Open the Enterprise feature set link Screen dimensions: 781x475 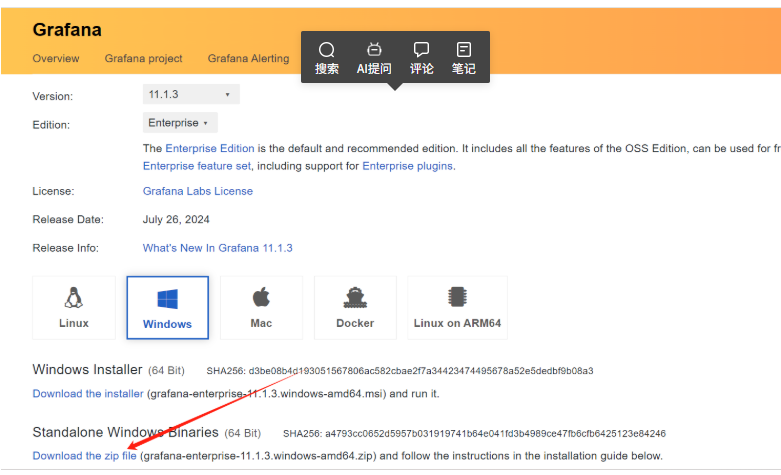[x=197, y=166]
